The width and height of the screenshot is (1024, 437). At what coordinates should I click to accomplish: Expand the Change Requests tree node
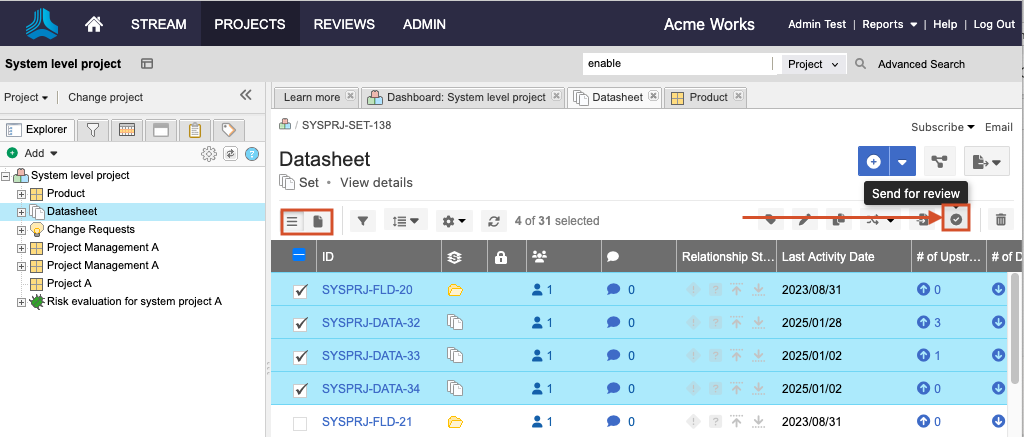point(22,229)
